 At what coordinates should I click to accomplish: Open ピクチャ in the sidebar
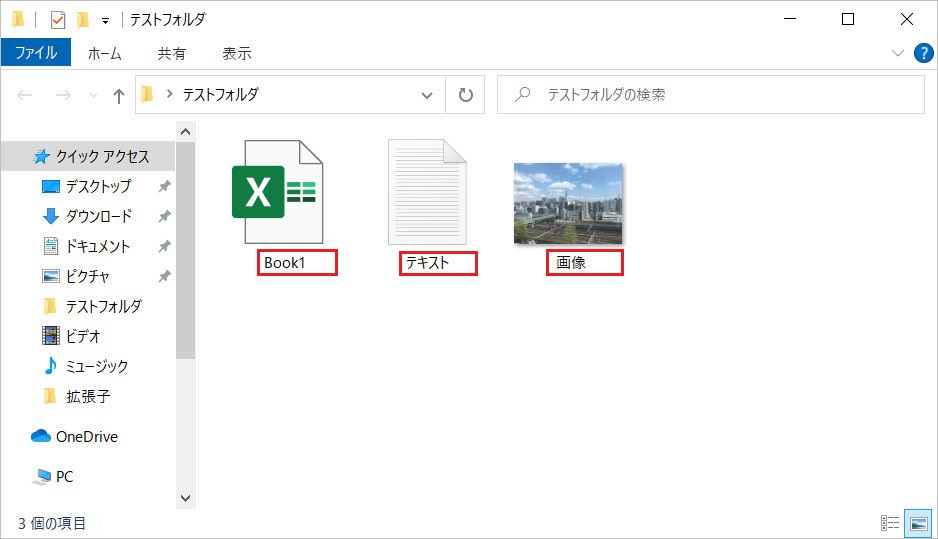[89, 276]
